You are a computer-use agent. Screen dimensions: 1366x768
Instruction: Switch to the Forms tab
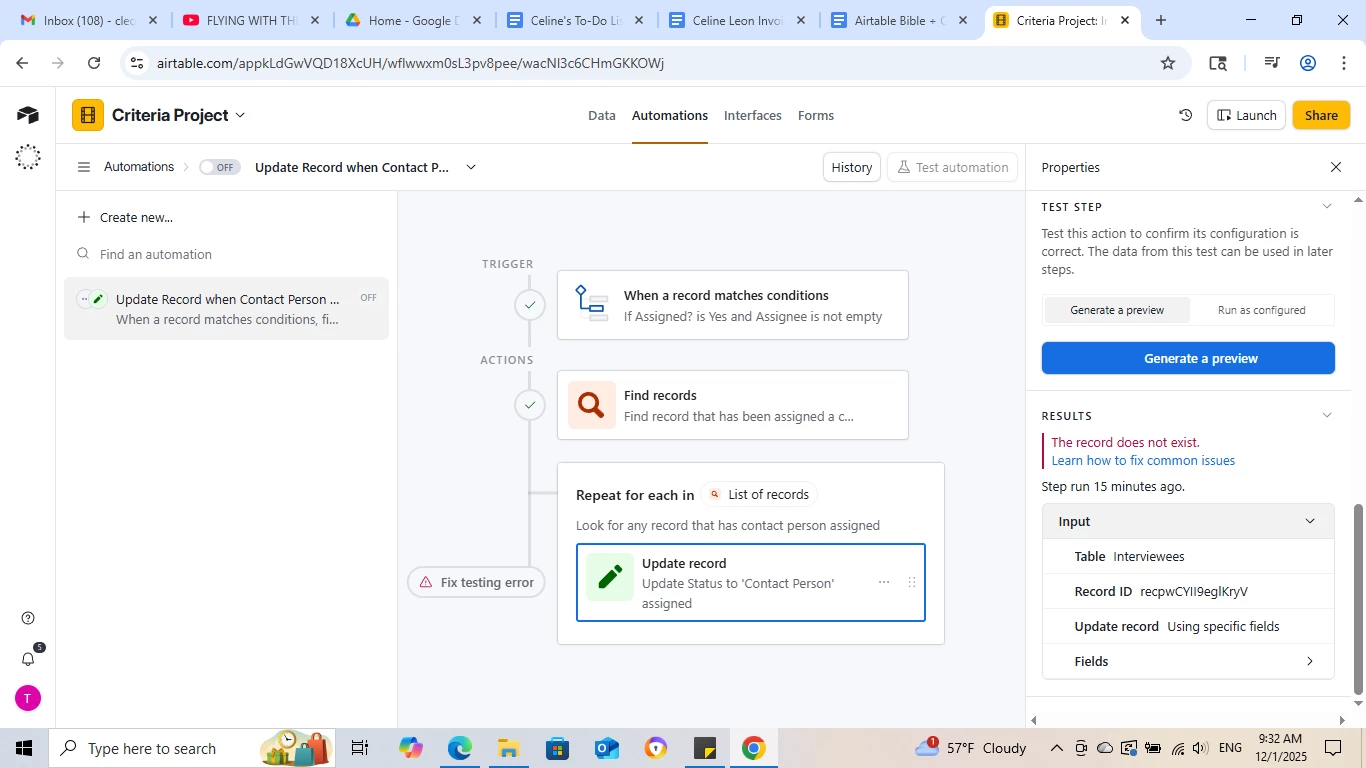coord(816,115)
